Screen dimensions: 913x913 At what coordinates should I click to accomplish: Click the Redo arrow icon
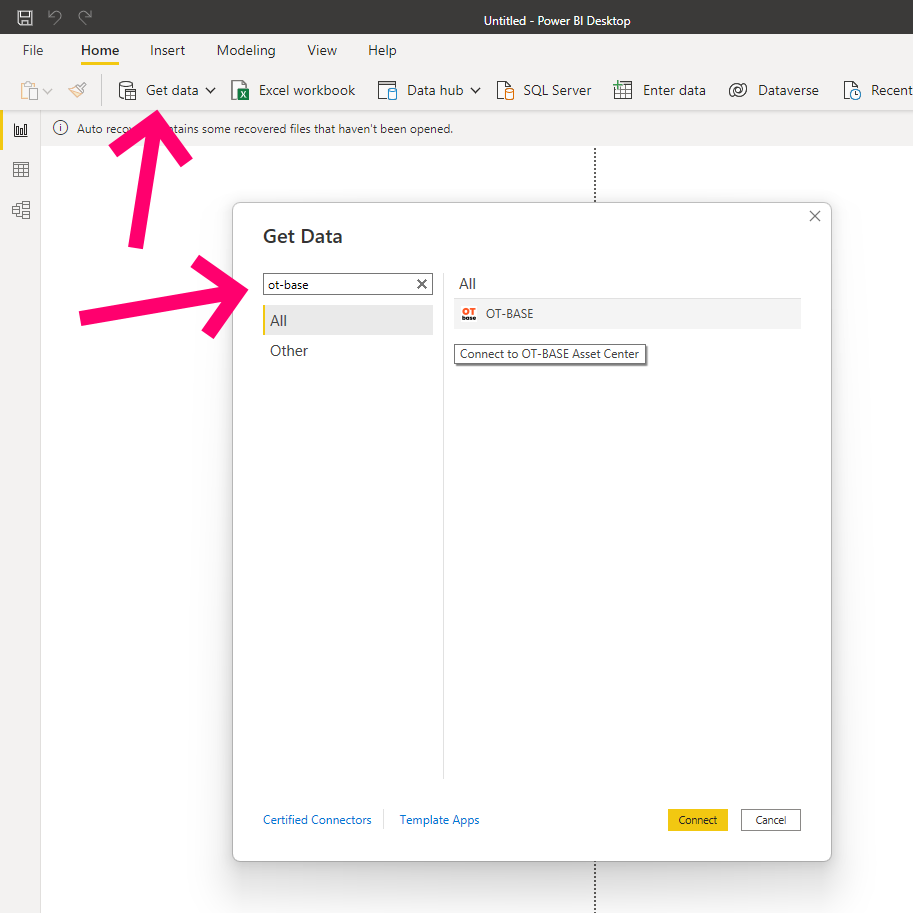pyautogui.click(x=85, y=17)
